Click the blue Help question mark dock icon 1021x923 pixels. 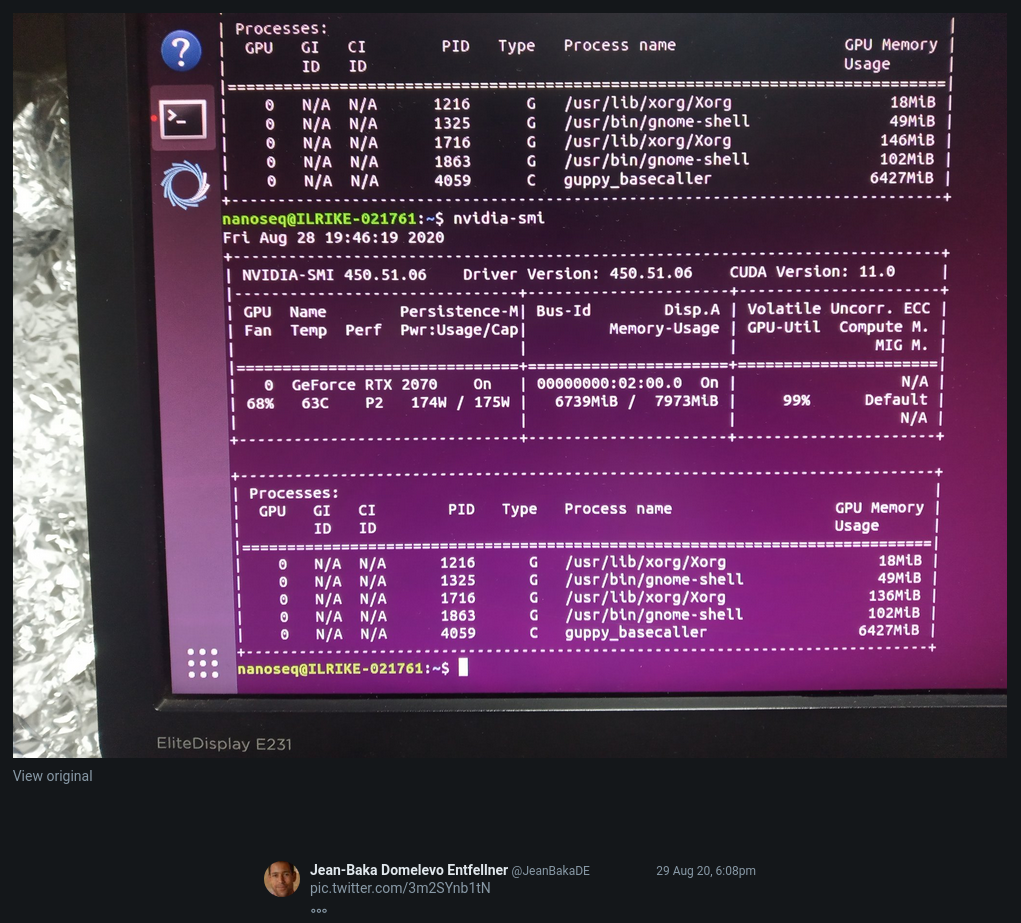coord(181,50)
